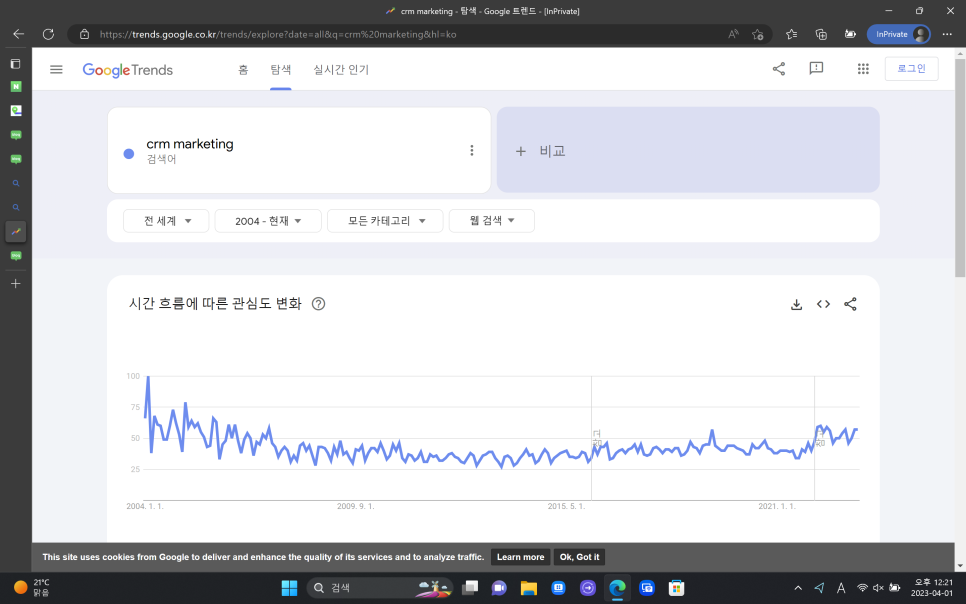Select the active Google Trends vertical tab

coord(16,232)
